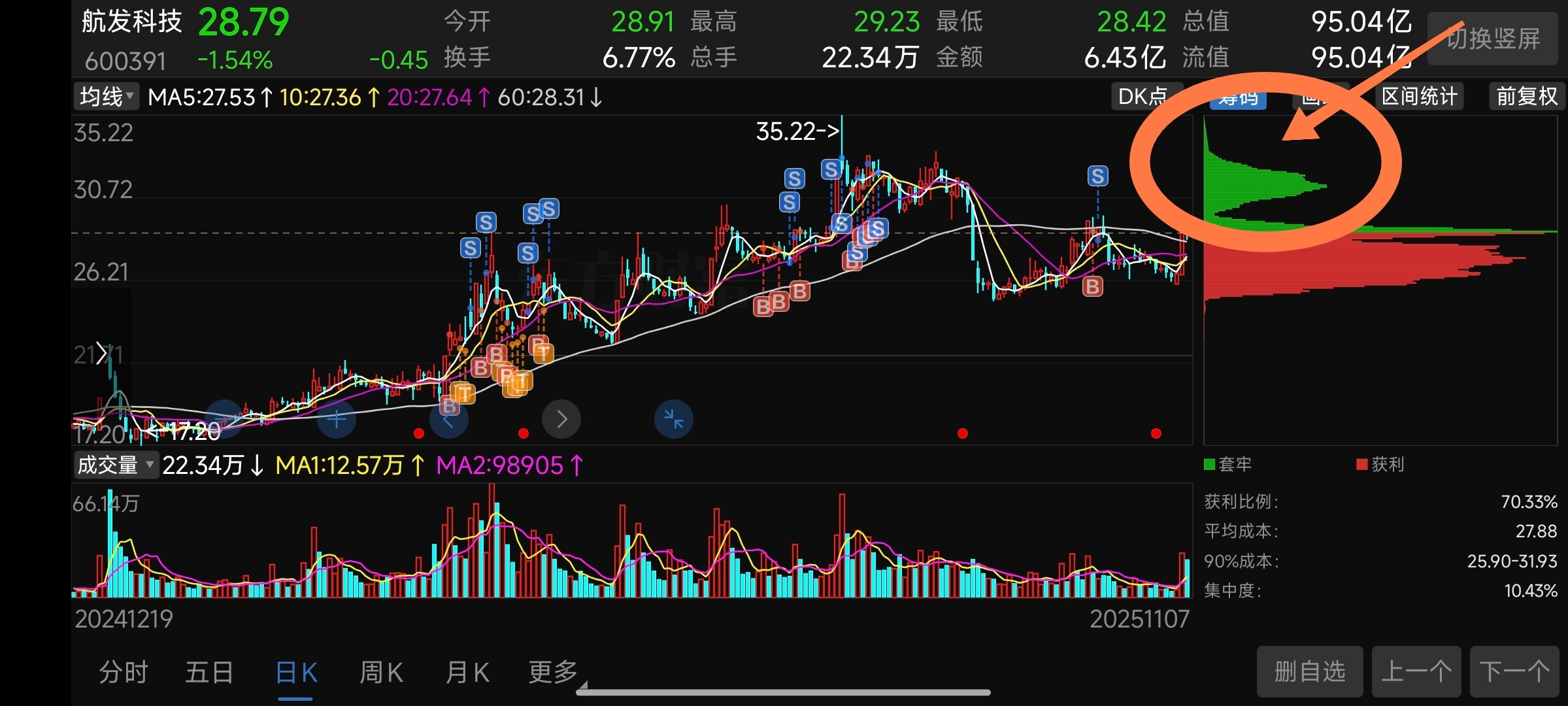1568x706 pixels.
Task: Open the 均线 indicator dropdown
Action: tap(106, 97)
